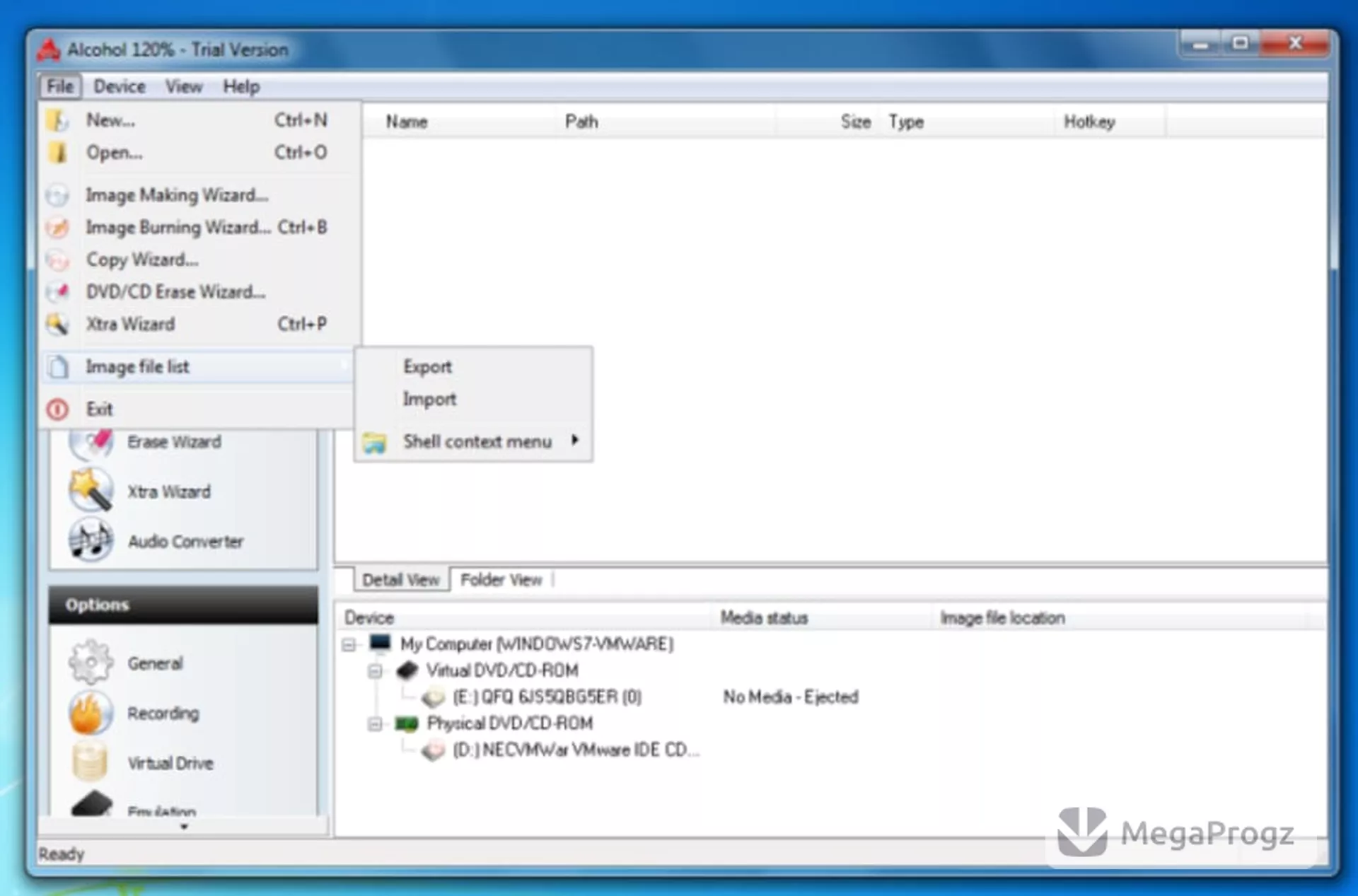Click the Image file list page icon
The image size is (1358, 896).
coord(58,367)
